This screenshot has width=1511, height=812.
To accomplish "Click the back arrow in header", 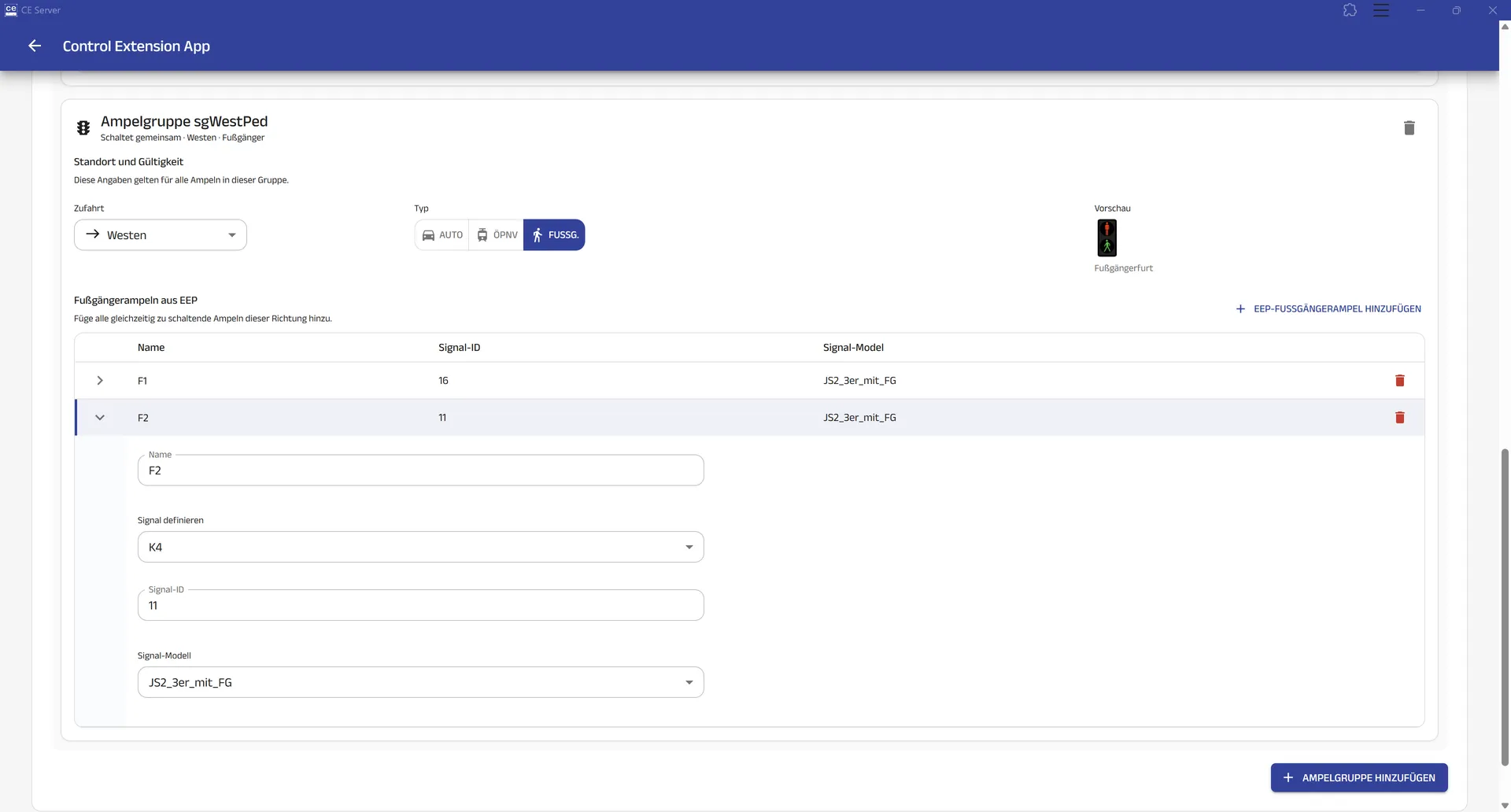I will coord(35,46).
